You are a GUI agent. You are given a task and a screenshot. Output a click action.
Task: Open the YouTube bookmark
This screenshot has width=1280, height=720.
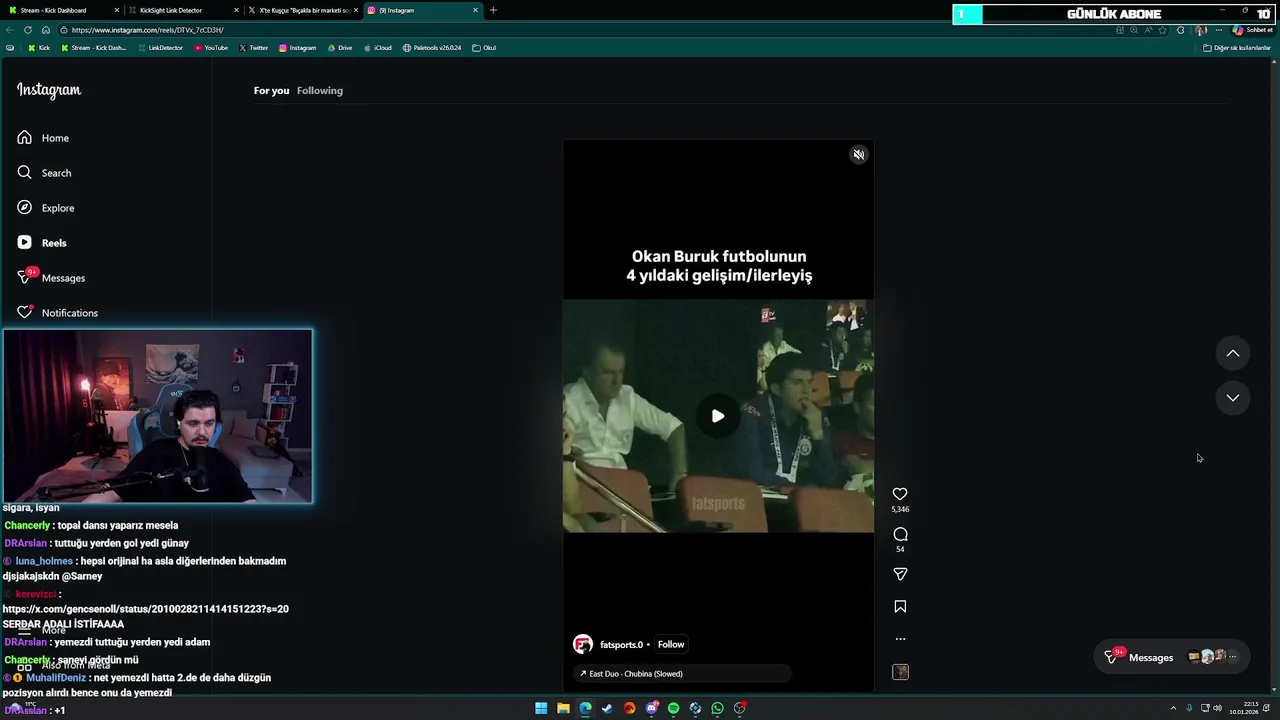click(211, 48)
